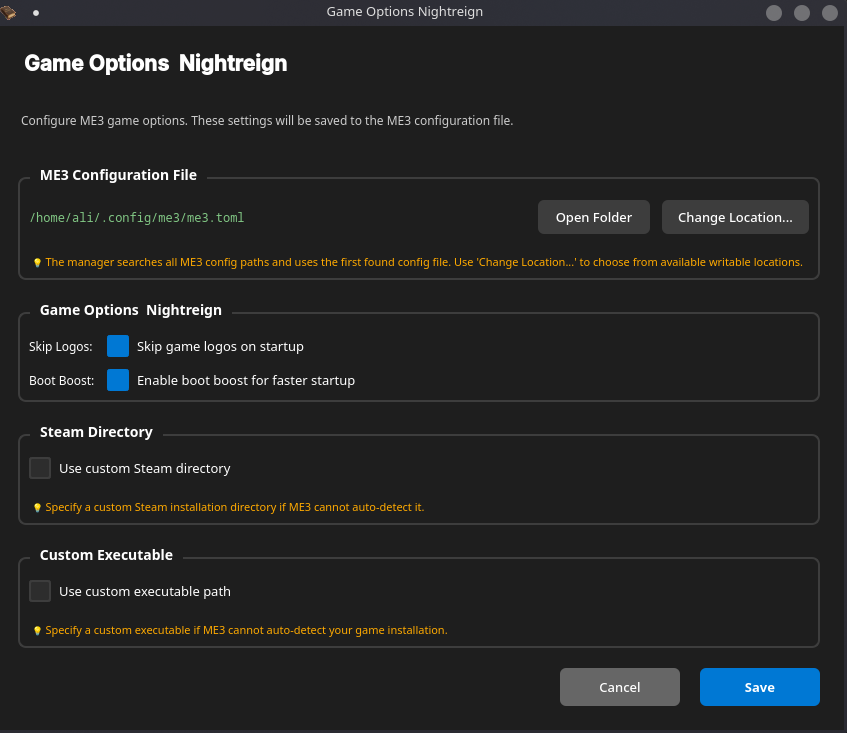
Task: Disable the Skip Logos checkbox
Action: 118,346
